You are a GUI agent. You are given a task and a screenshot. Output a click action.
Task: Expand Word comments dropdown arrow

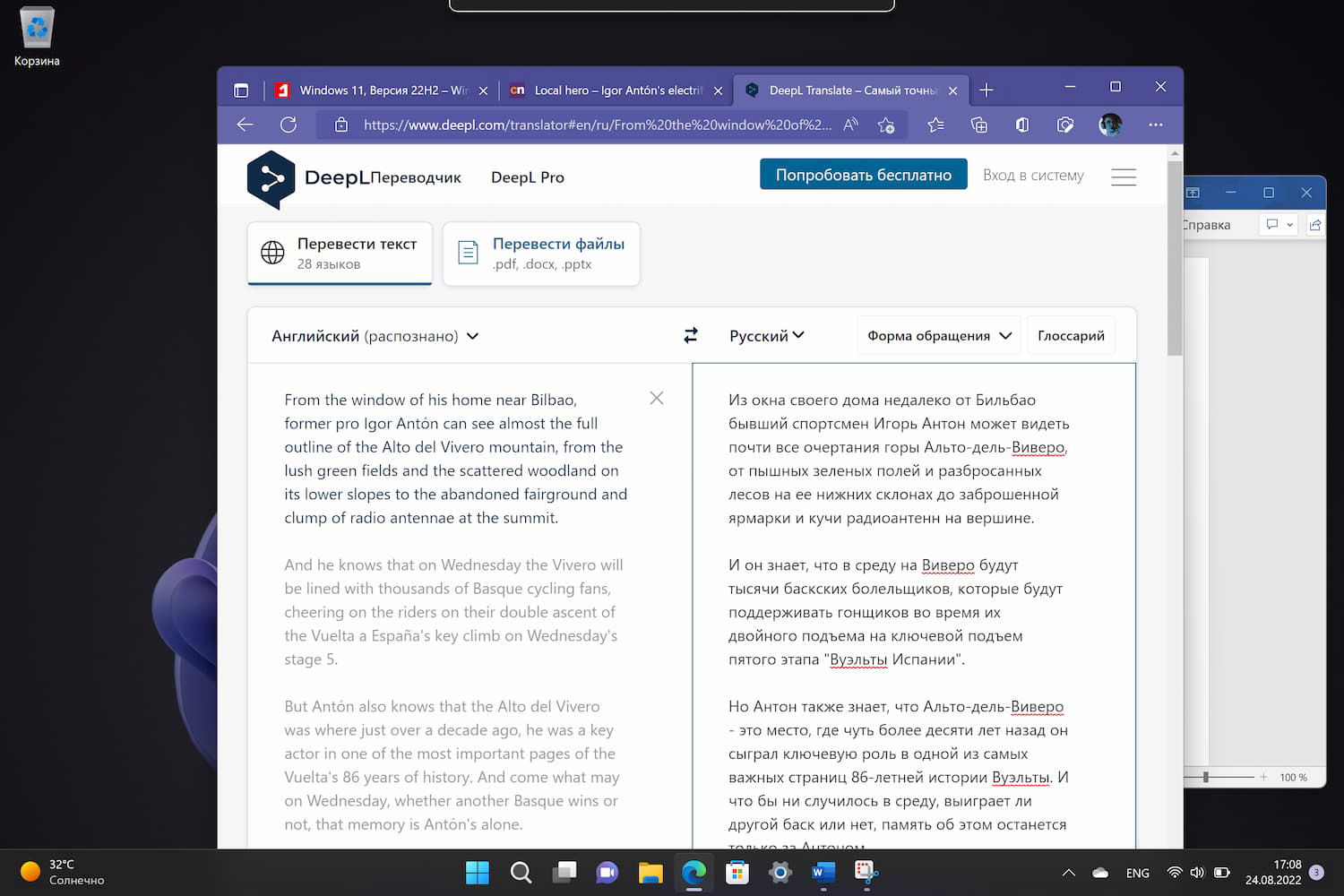[x=1289, y=225]
